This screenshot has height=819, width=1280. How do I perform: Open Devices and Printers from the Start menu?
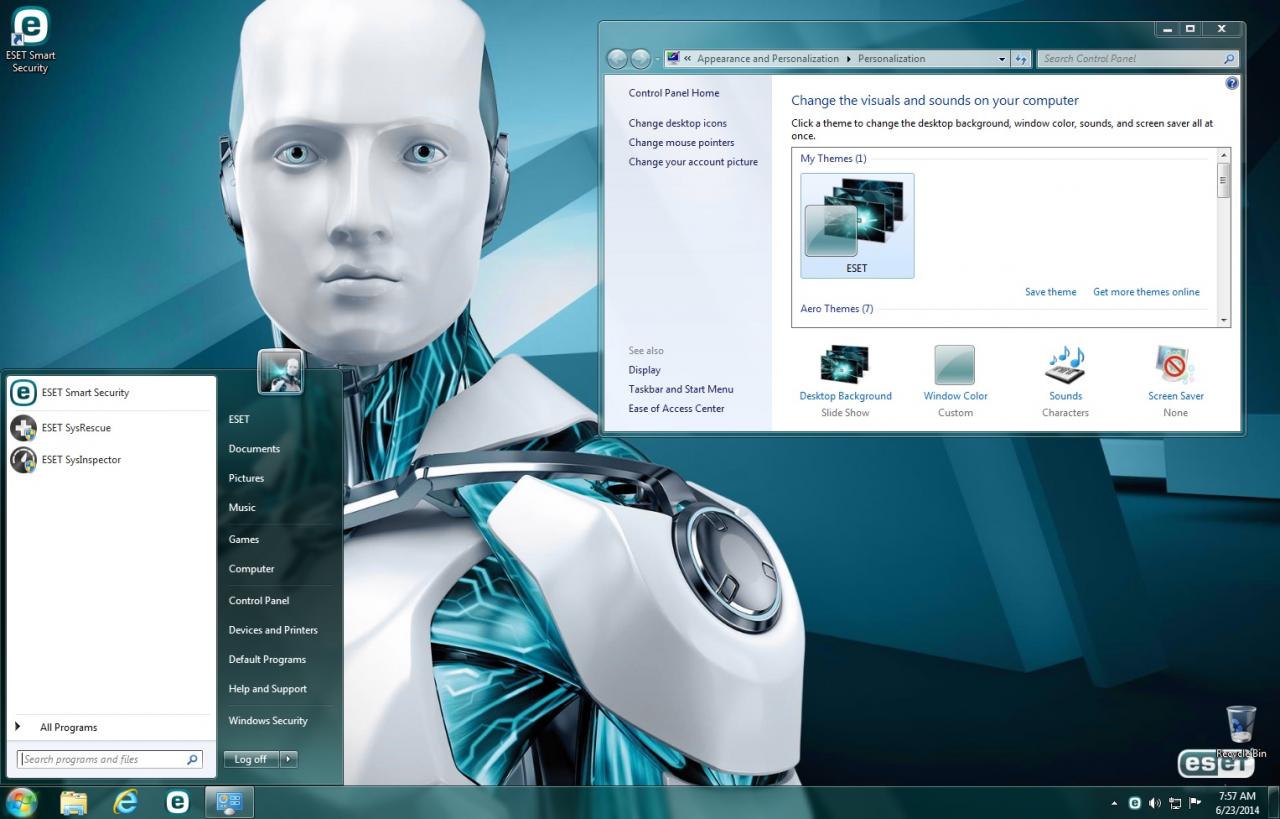point(273,630)
